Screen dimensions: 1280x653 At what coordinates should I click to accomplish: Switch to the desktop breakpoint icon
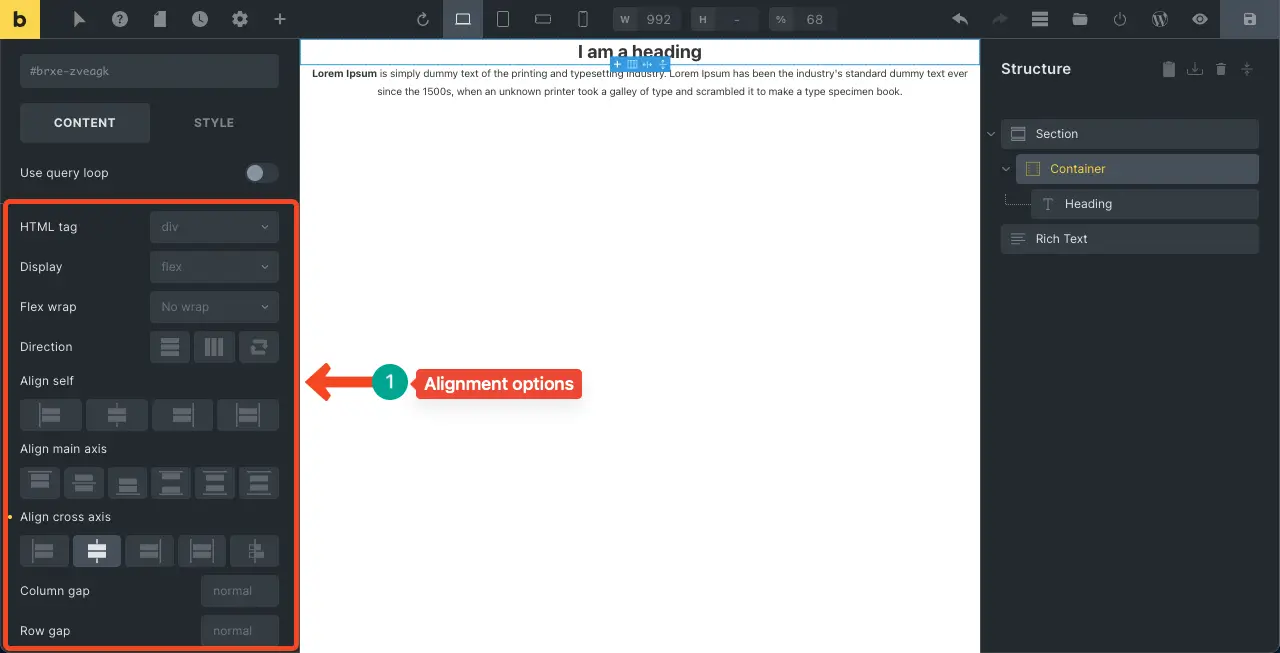coord(463,19)
